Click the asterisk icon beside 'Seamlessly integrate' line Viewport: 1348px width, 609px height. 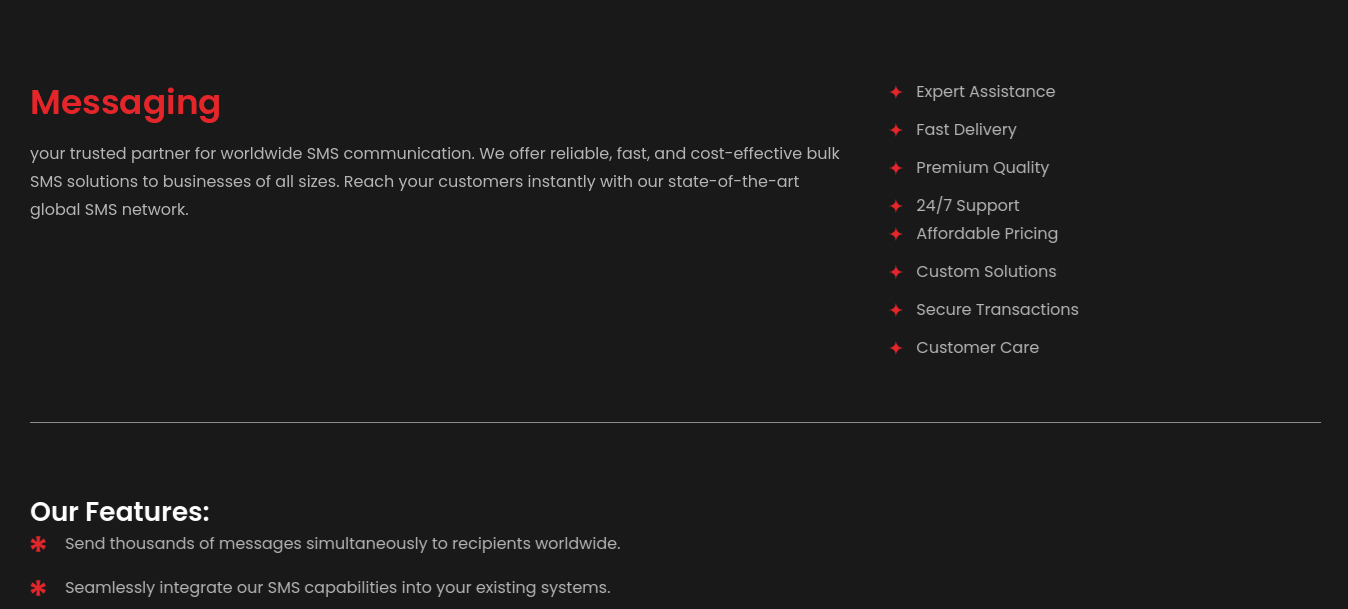point(38,588)
